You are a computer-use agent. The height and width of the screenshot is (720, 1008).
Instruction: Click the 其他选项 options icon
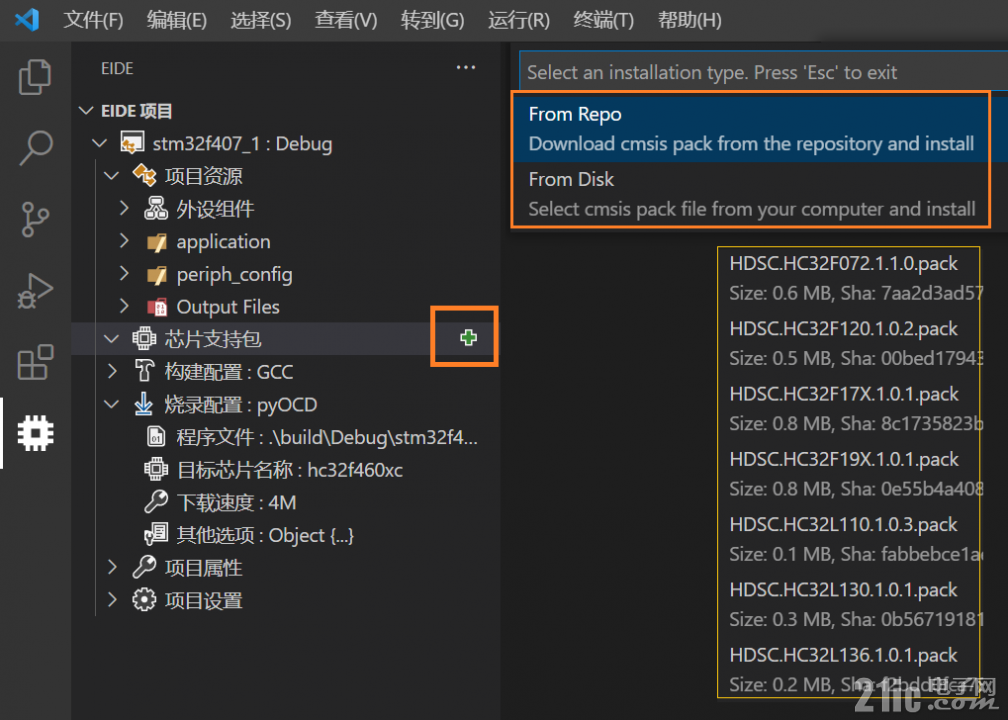[156, 535]
